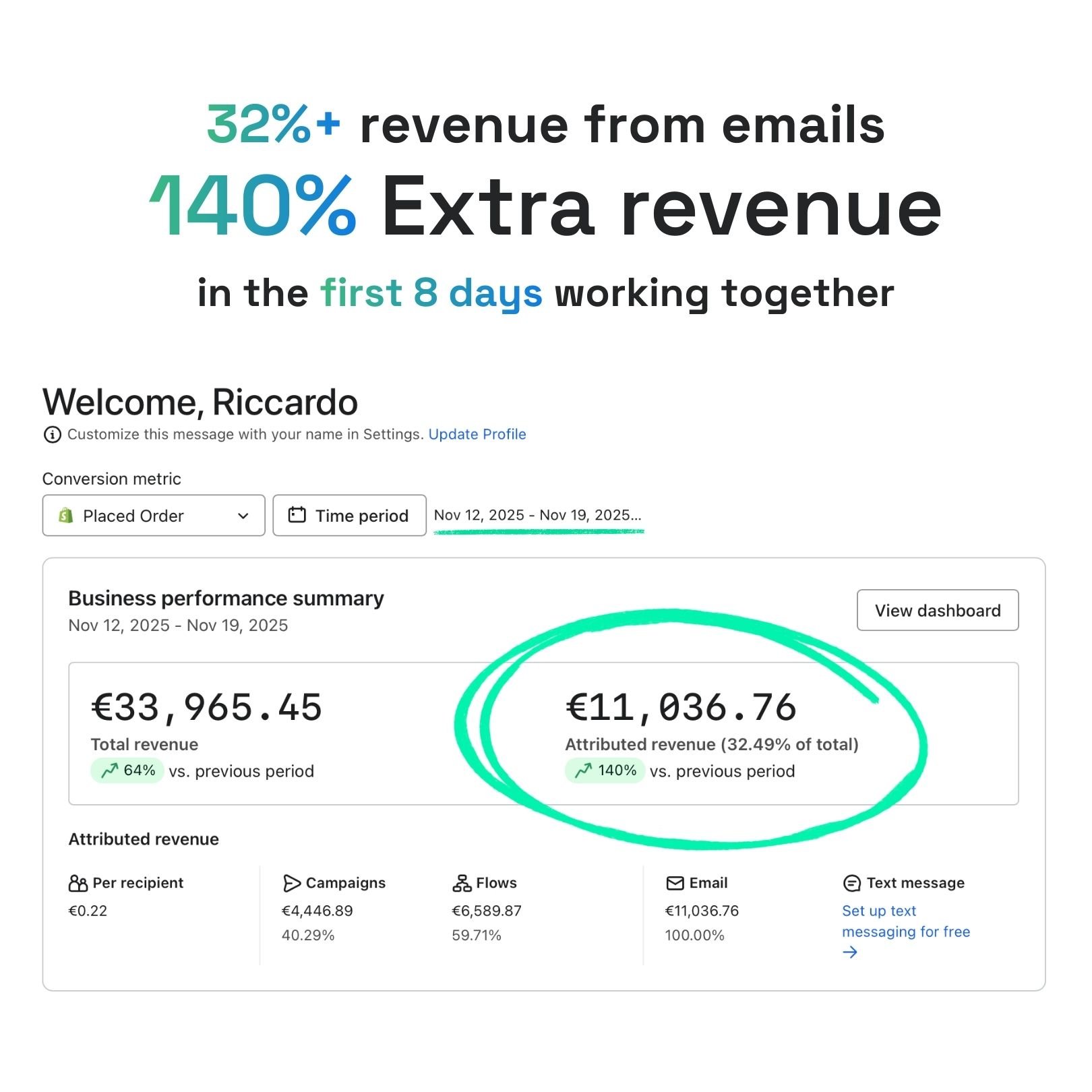Click the Flows icon
This screenshot has height=1092, width=1092.
462,882
